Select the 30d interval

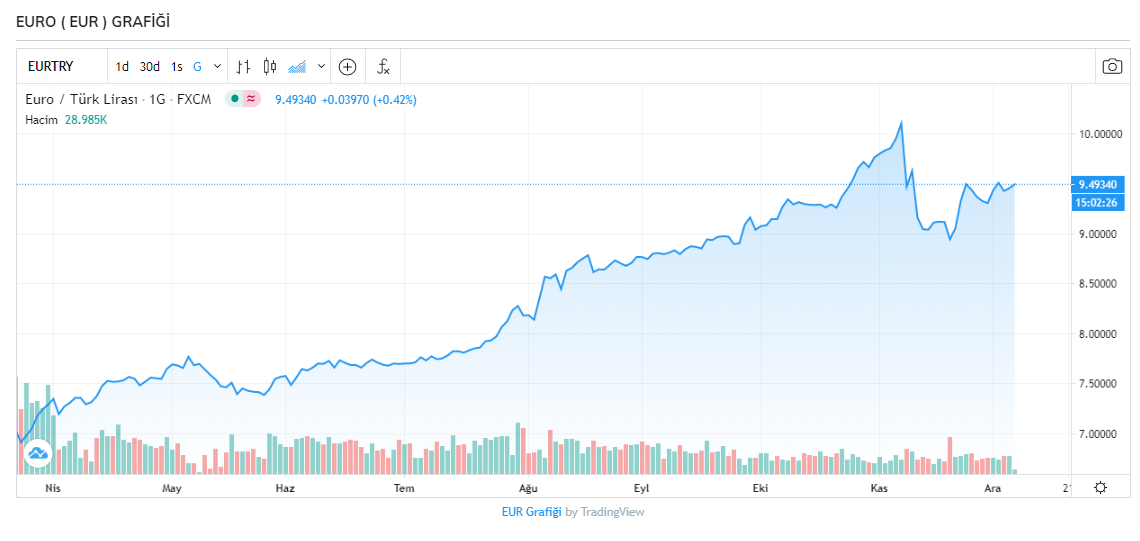(149, 67)
